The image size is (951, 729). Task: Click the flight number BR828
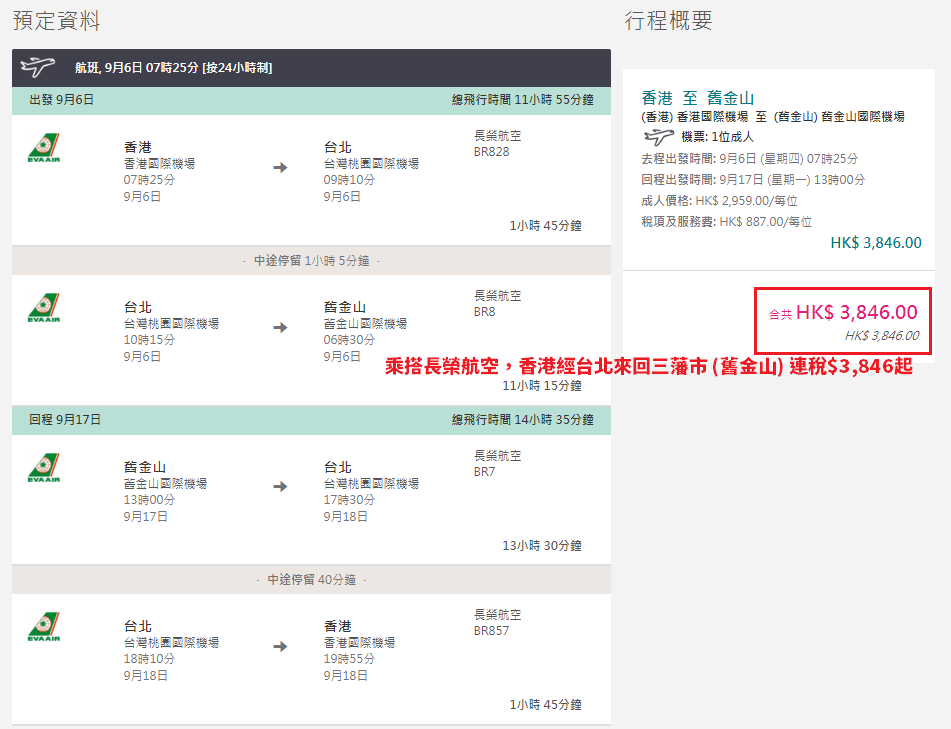[491, 152]
